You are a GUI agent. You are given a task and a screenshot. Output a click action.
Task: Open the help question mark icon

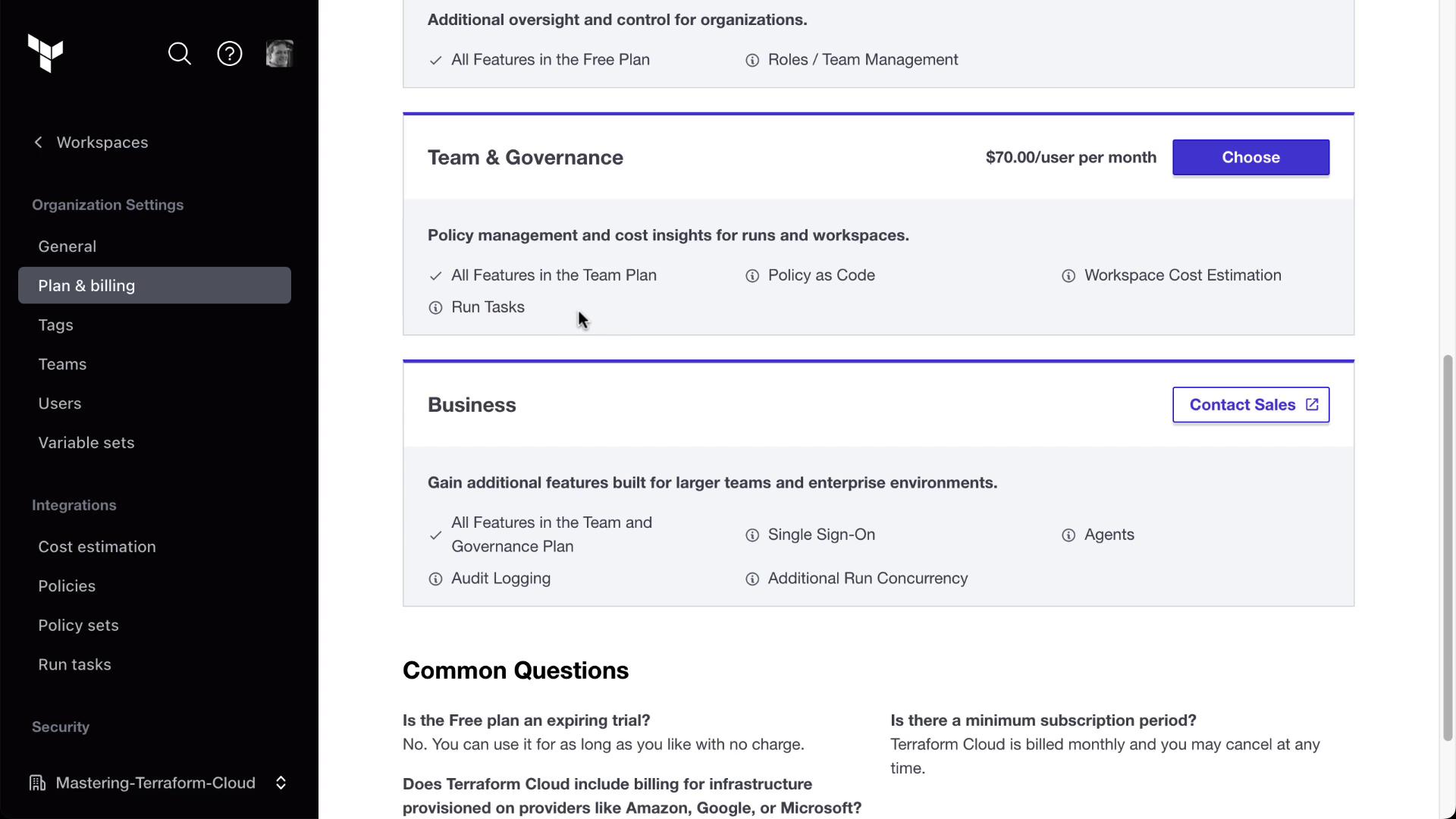230,54
